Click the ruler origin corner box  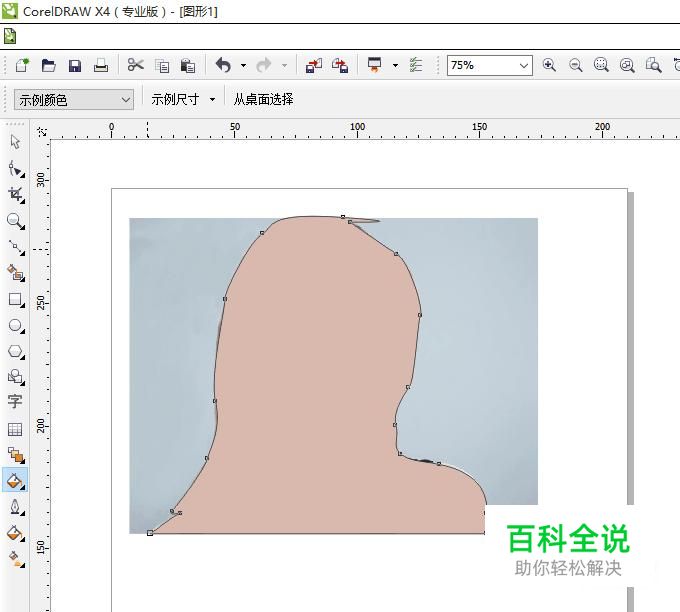(42, 132)
